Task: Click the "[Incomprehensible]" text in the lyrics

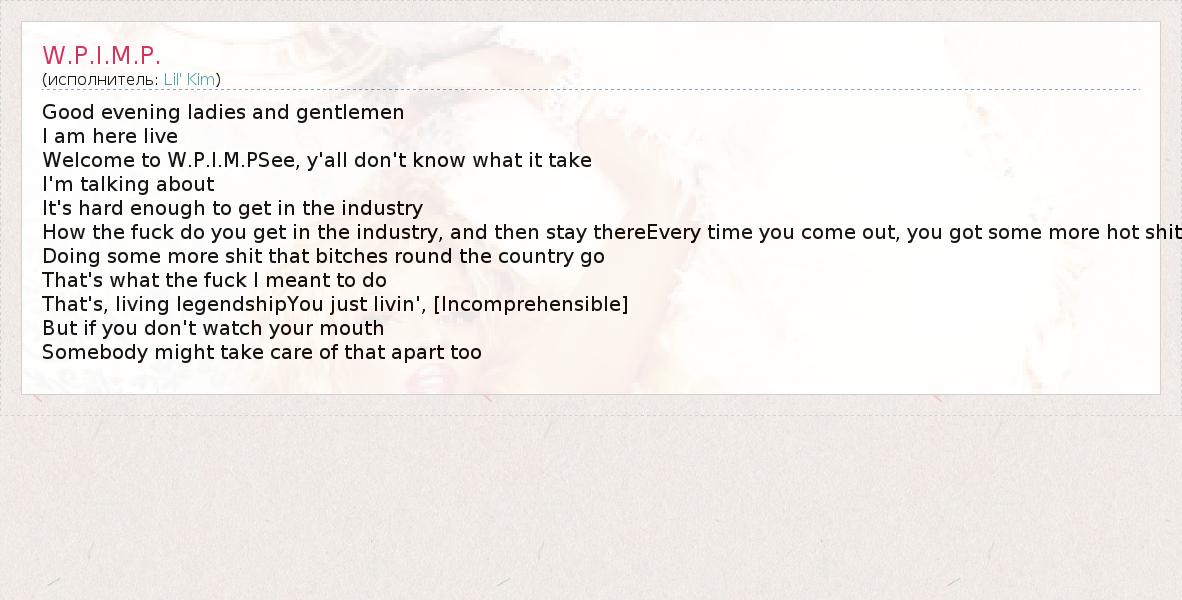Action: point(531,304)
